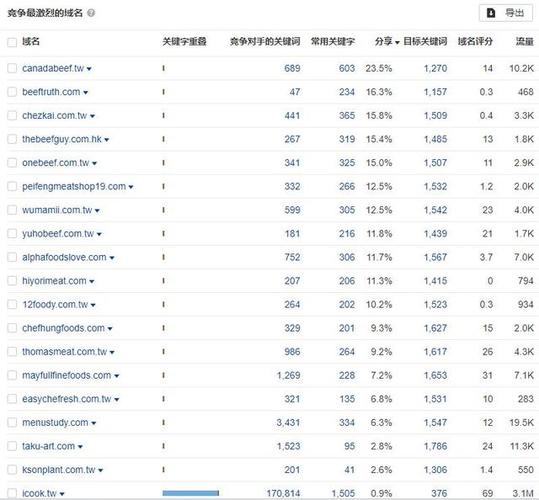
Task: Check the ksonplant.com.tw row checkbox
Action: tap(12, 470)
